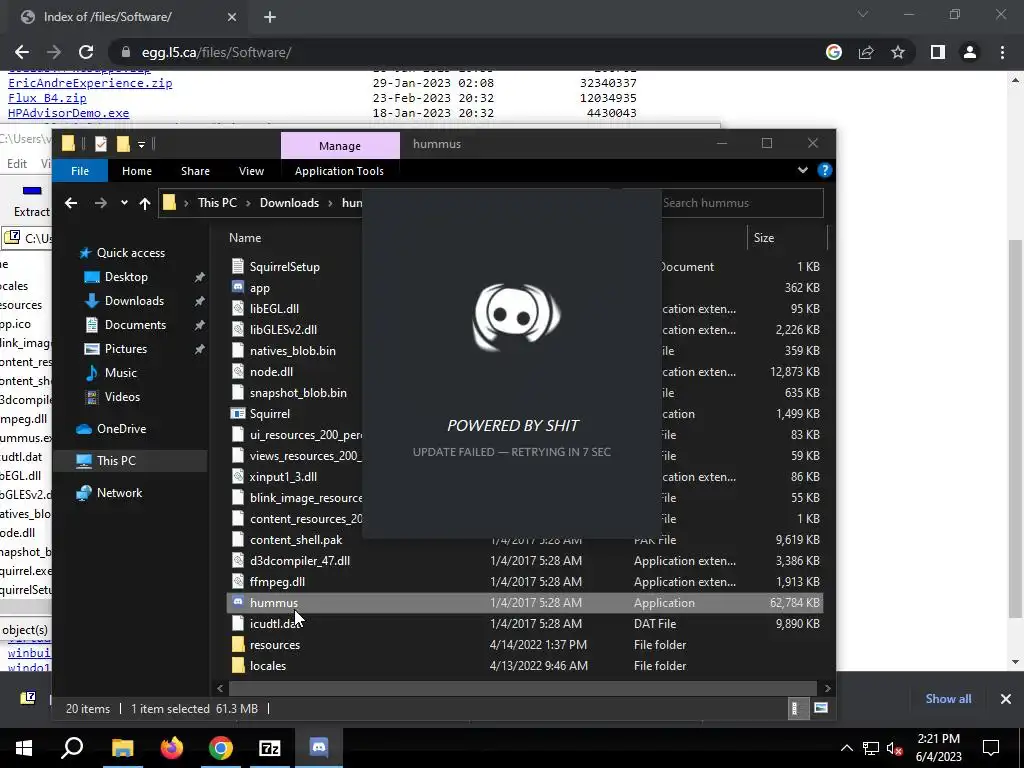Select the SquirrelSetup file

285,267
